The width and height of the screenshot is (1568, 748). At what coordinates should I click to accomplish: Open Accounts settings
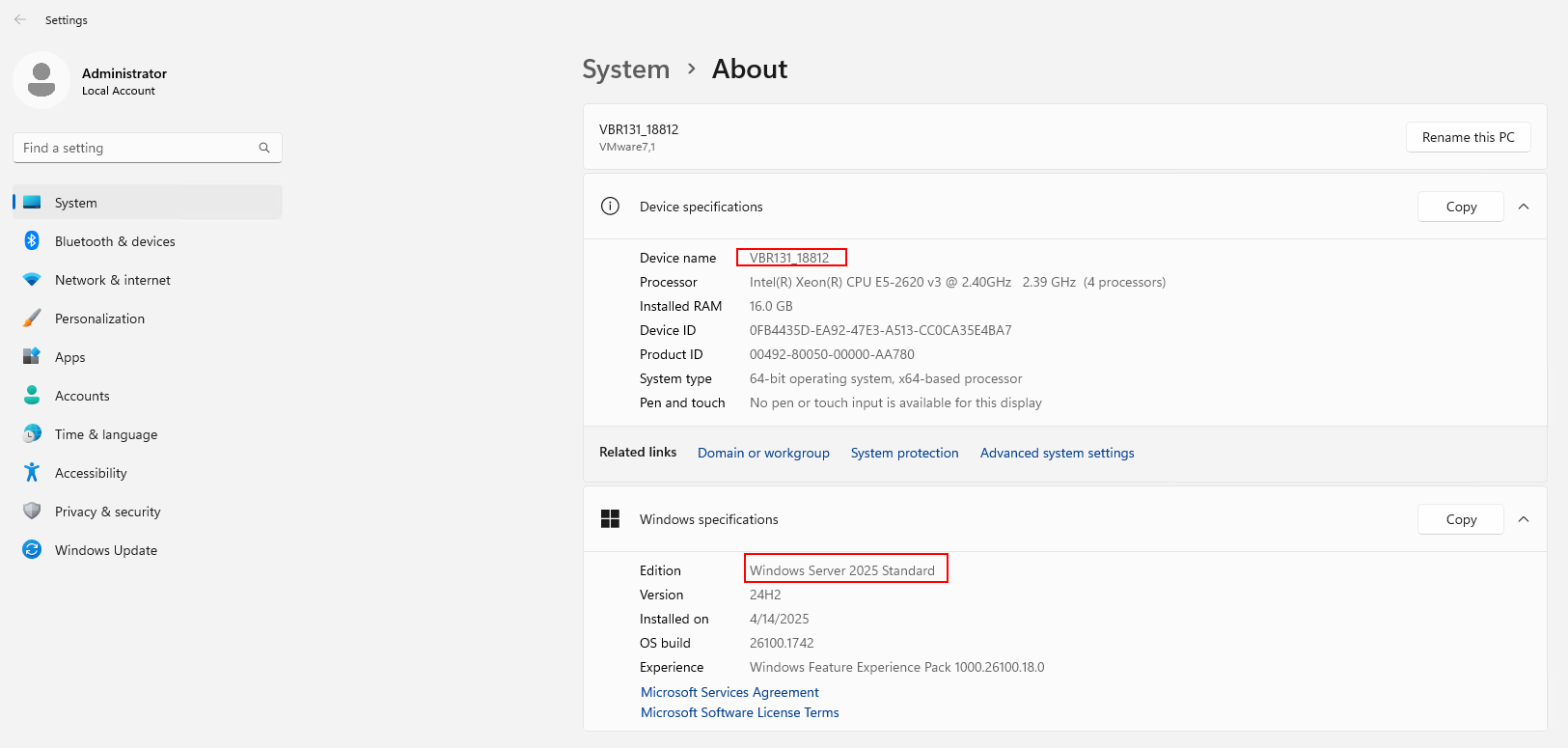click(148, 396)
